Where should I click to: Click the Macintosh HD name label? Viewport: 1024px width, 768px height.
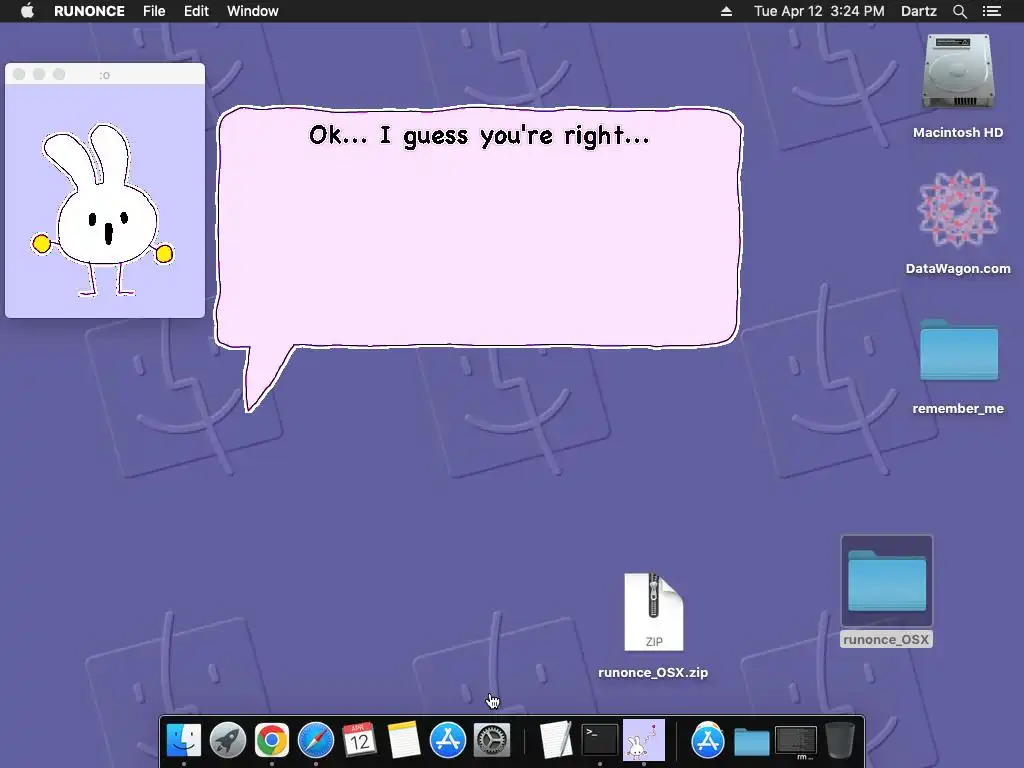coord(958,133)
